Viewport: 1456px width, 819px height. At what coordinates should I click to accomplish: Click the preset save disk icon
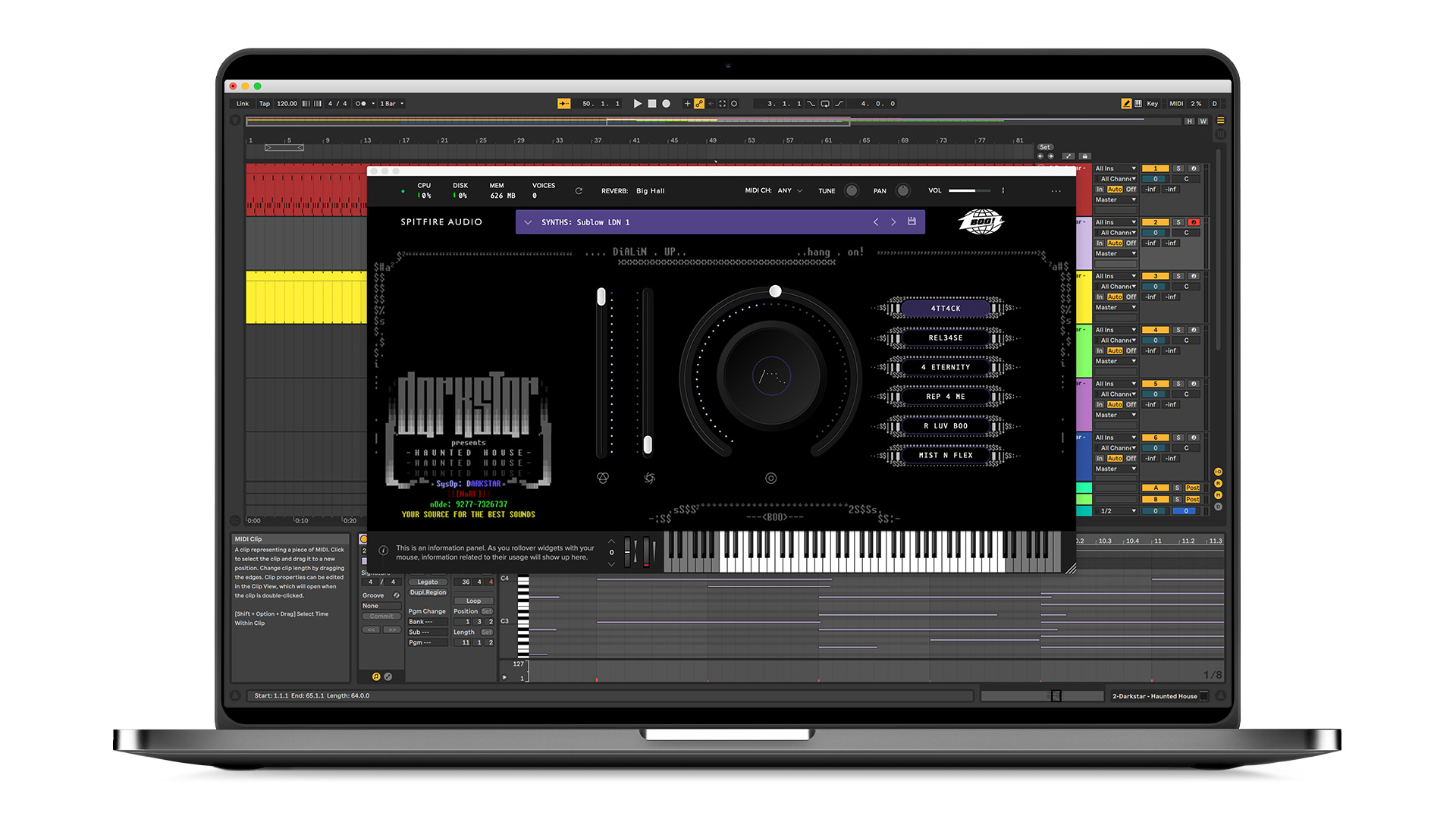[912, 221]
